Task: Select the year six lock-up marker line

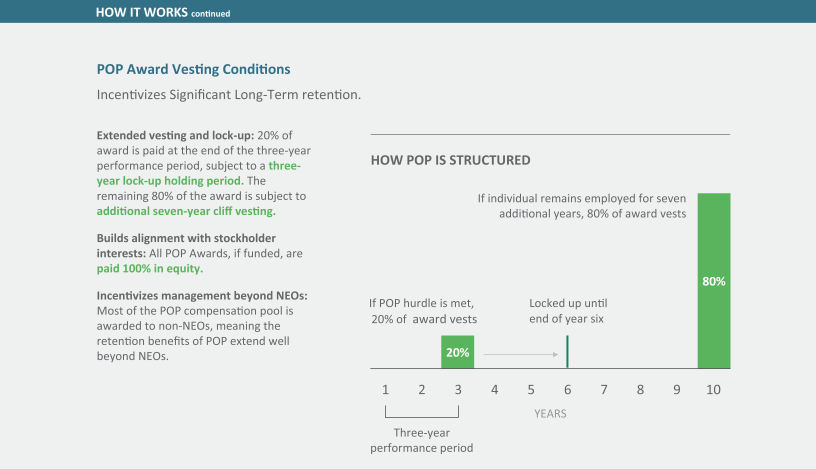Action: pyautogui.click(x=567, y=352)
